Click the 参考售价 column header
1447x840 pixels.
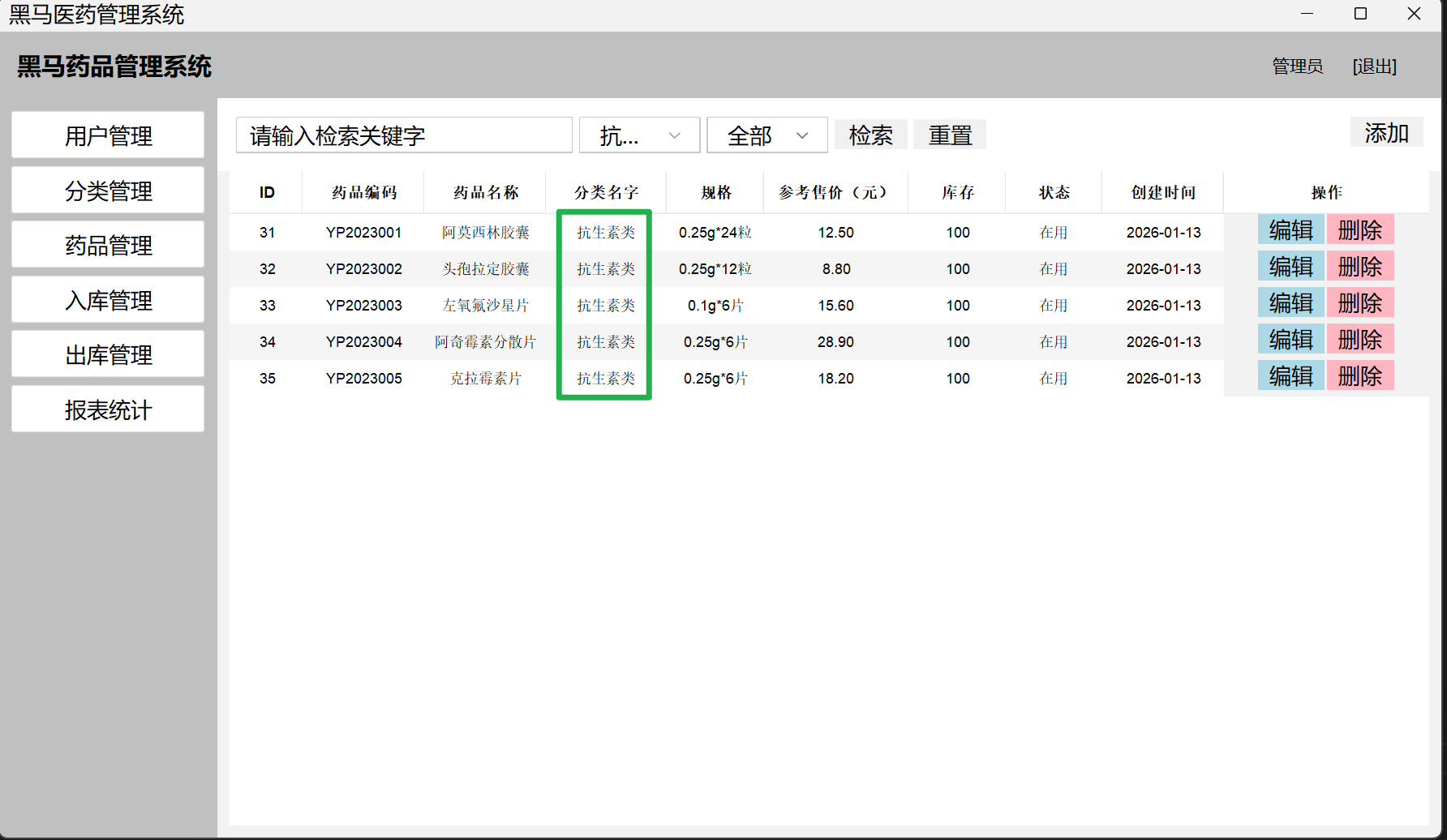click(x=835, y=192)
